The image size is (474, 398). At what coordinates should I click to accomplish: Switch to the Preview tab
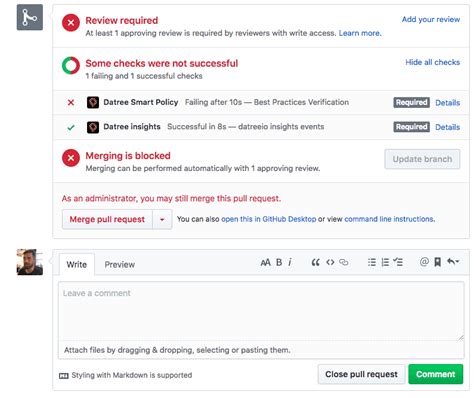coord(120,265)
